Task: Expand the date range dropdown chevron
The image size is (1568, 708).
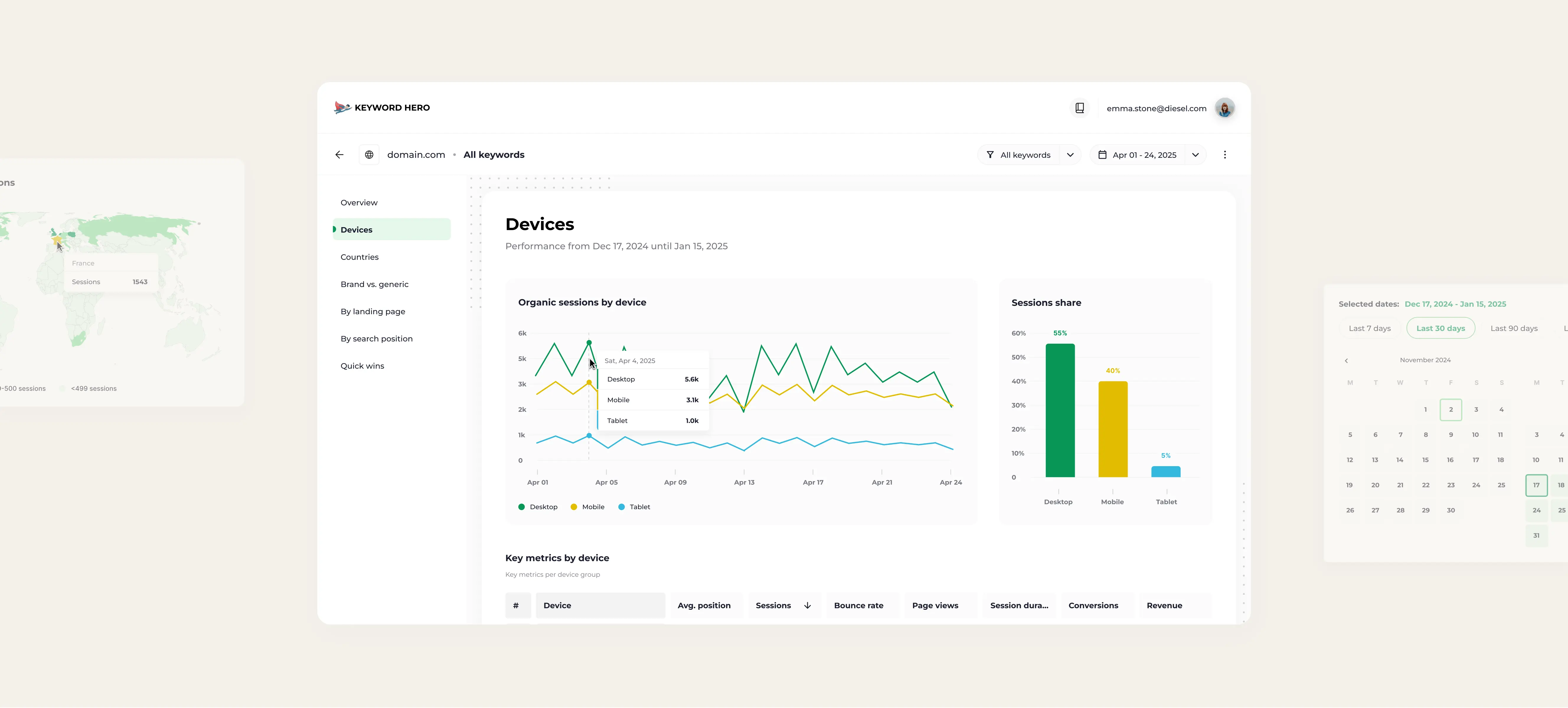Action: (x=1195, y=155)
